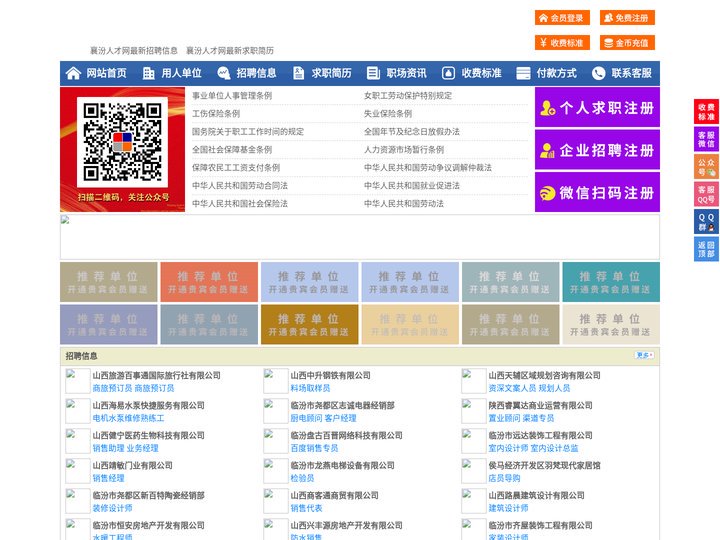Open 失业保险条例 link

point(388,113)
